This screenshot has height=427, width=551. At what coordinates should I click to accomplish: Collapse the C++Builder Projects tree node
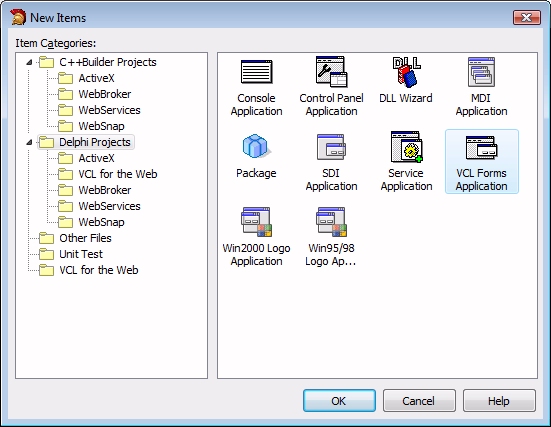[30, 63]
